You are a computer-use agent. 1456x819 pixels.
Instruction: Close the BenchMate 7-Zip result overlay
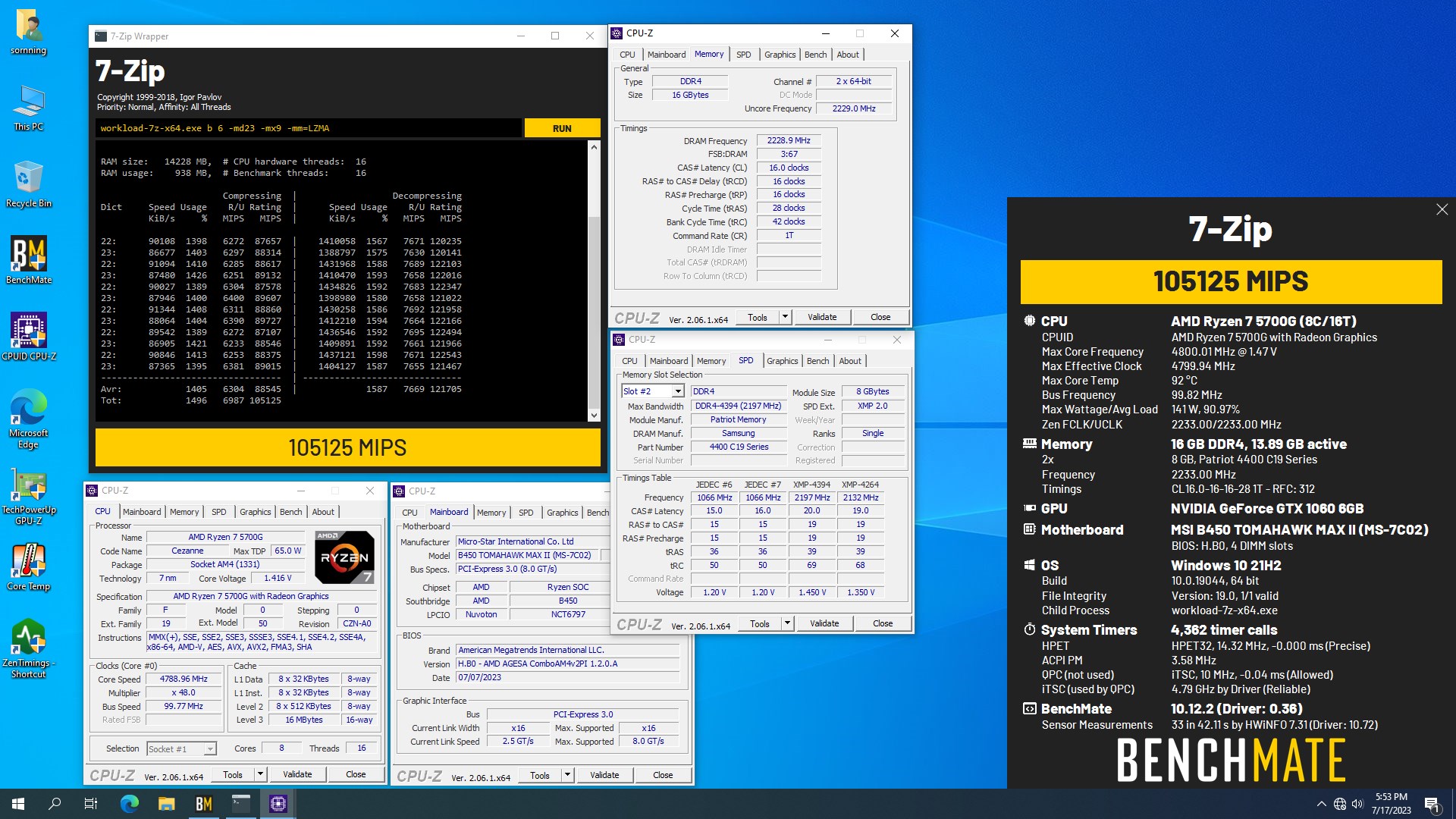(1442, 210)
